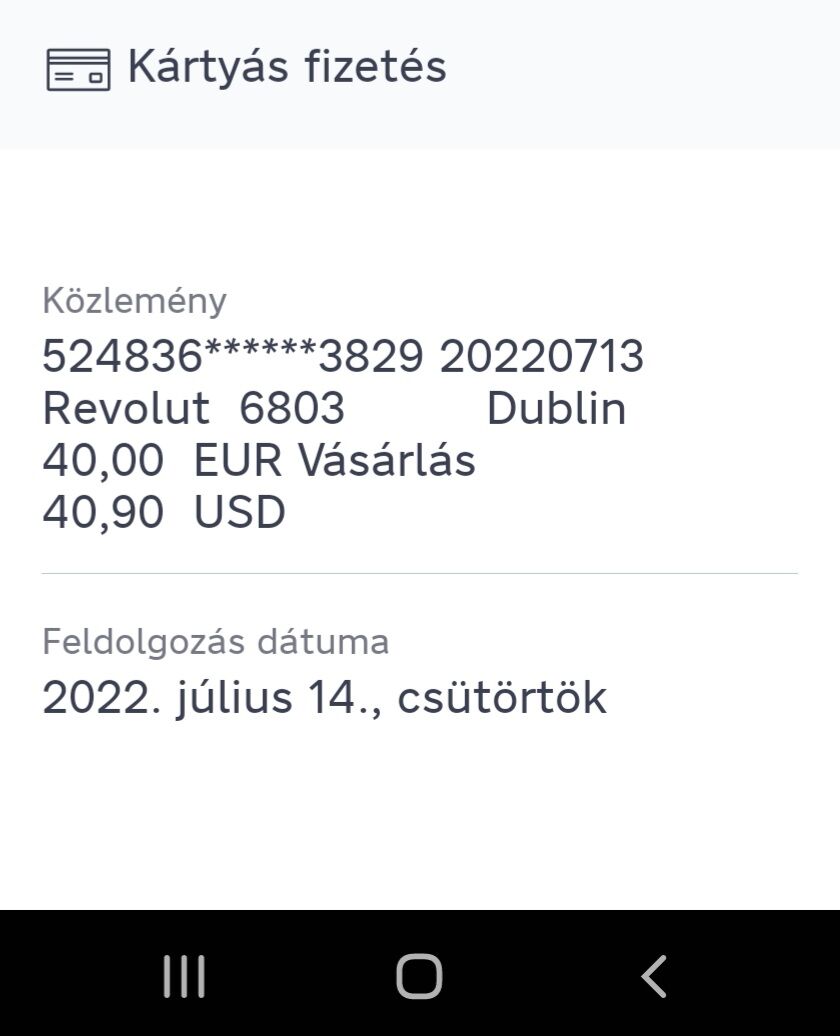Tap the word csütörtök
Viewport: 840px width, 1036px height.
[x=502, y=698]
